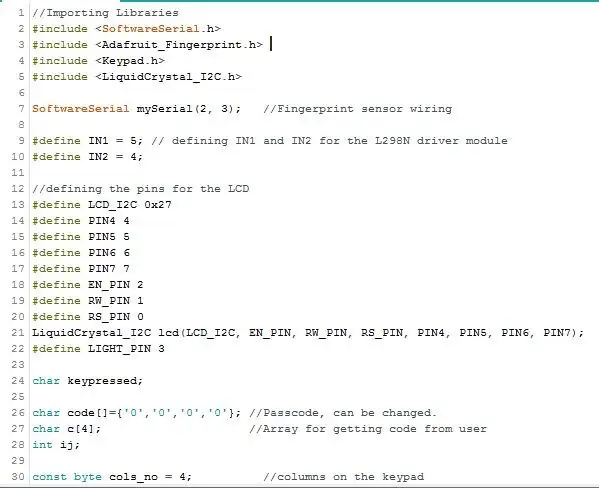Image resolution: width=599 pixels, height=488 pixels.
Task: Place cursor in SoftwareSerial.h include line
Action: click(126, 29)
